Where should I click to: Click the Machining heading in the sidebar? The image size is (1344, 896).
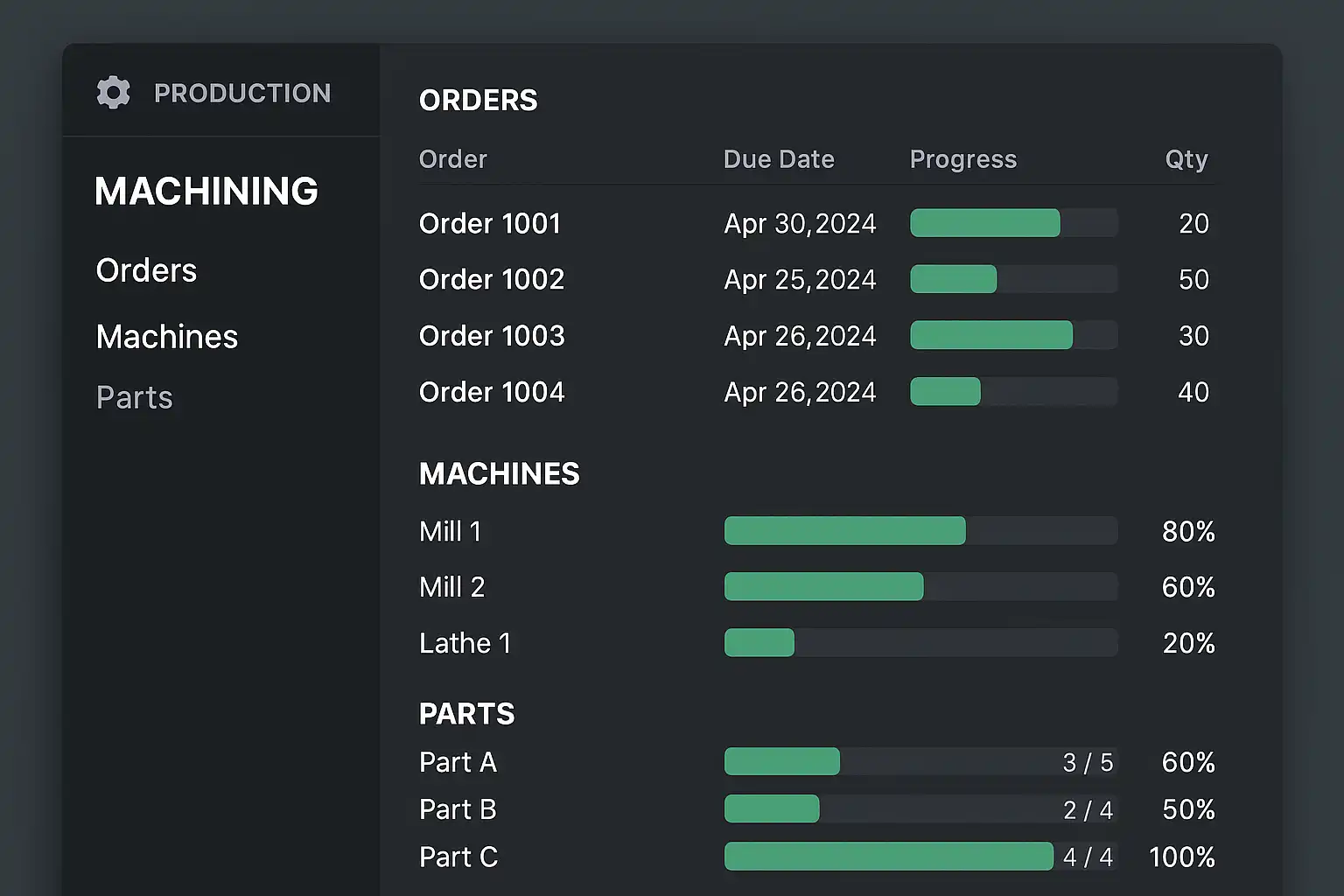click(206, 192)
